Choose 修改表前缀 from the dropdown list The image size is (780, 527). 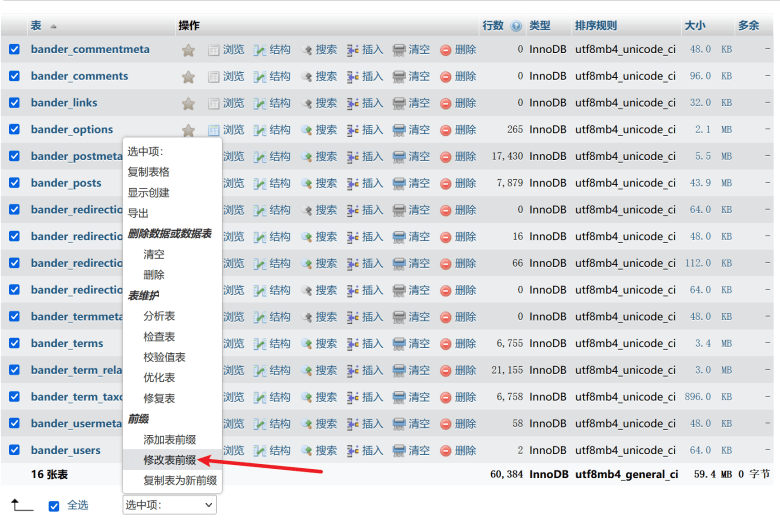170,460
